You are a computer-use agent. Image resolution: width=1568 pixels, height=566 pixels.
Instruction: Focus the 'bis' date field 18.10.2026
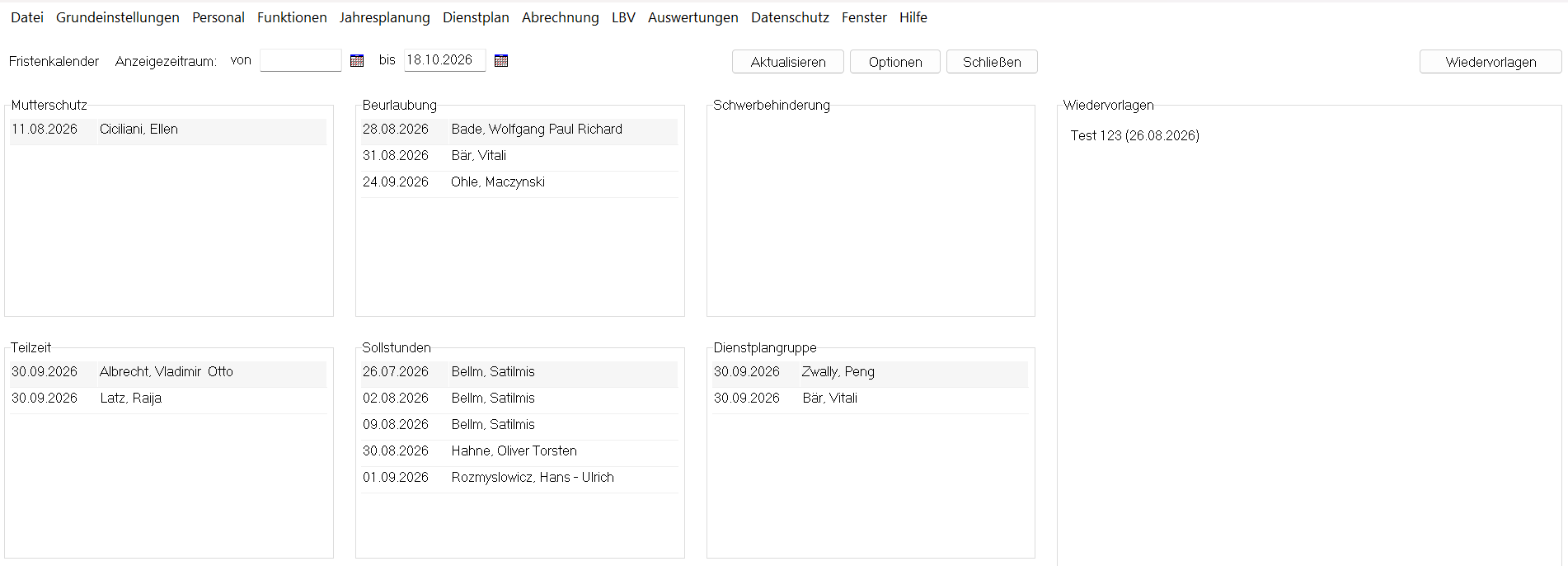click(445, 60)
